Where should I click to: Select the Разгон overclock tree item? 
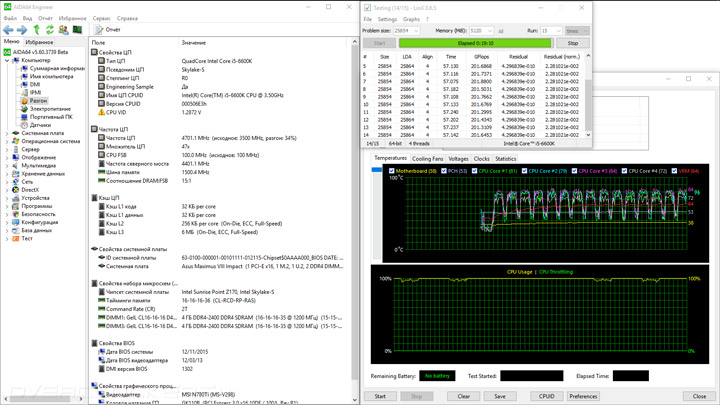[38, 101]
